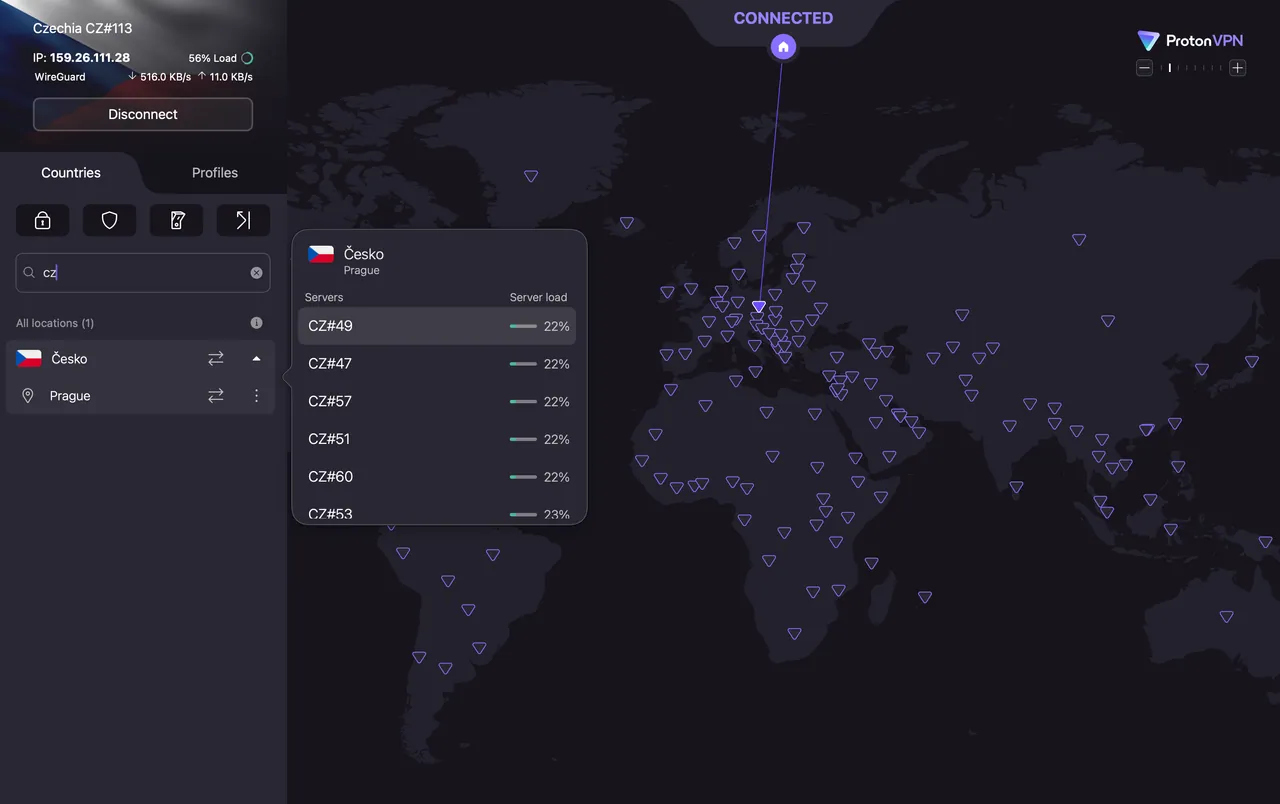Click the ProtonVPN logo
This screenshot has width=1280, height=804.
tap(1192, 41)
